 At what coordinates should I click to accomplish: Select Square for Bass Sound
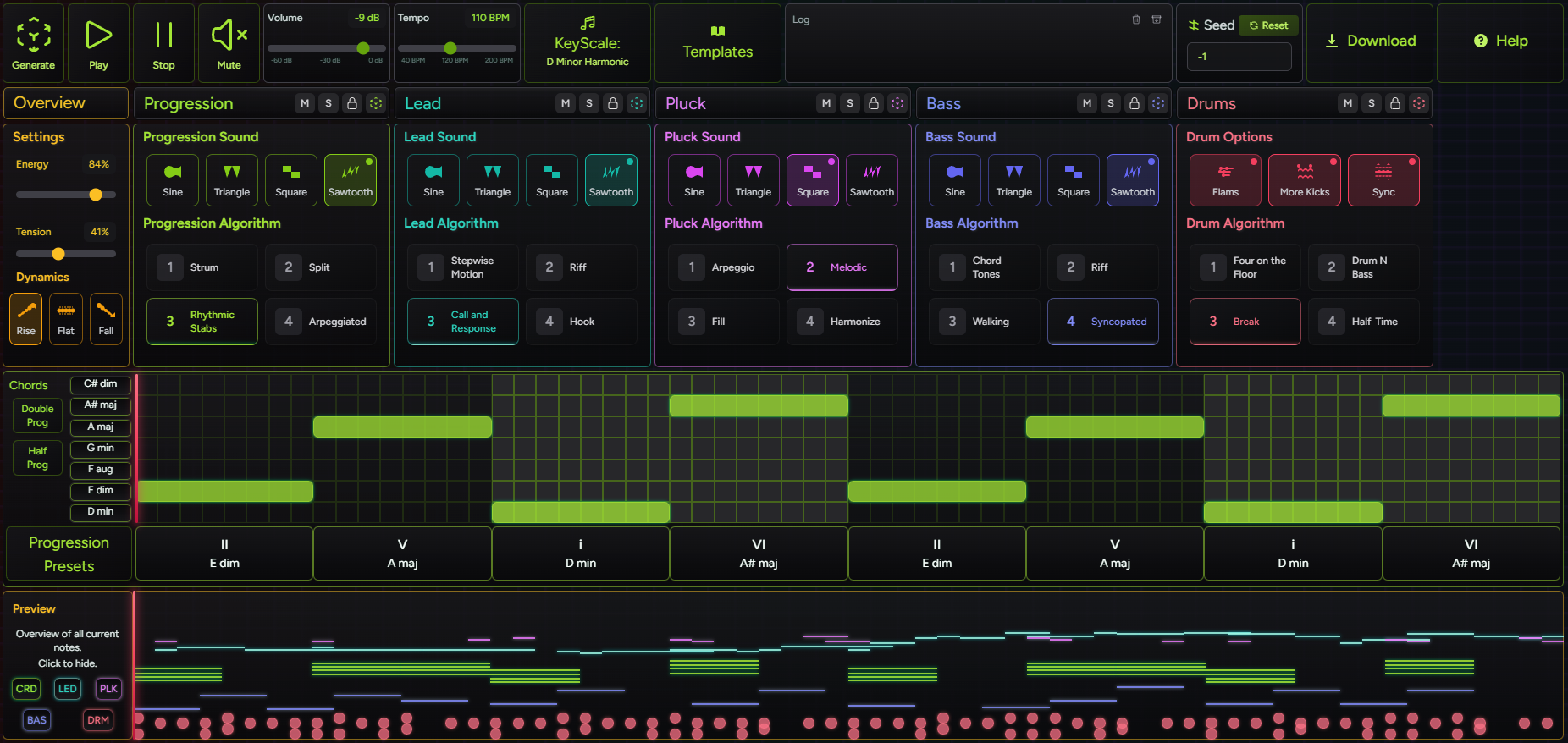click(1074, 180)
